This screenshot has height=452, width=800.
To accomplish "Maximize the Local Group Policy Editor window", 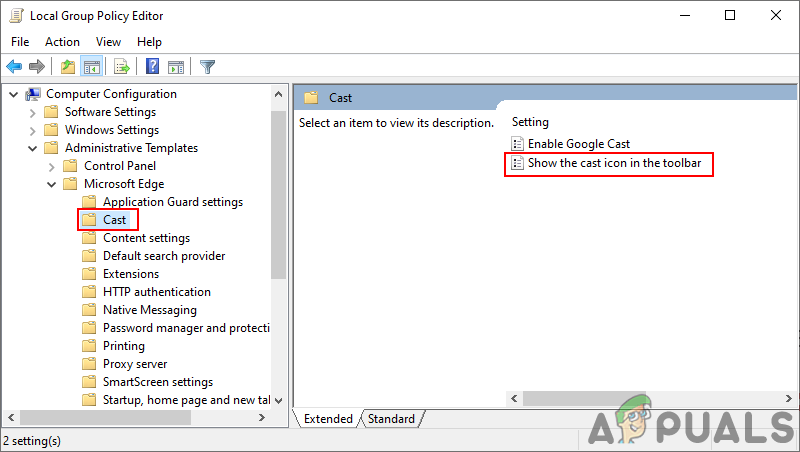I will 730,15.
